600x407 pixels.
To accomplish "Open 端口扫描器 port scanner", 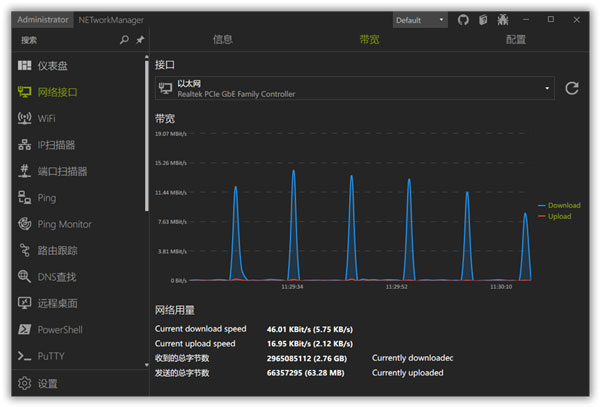I will [62, 171].
